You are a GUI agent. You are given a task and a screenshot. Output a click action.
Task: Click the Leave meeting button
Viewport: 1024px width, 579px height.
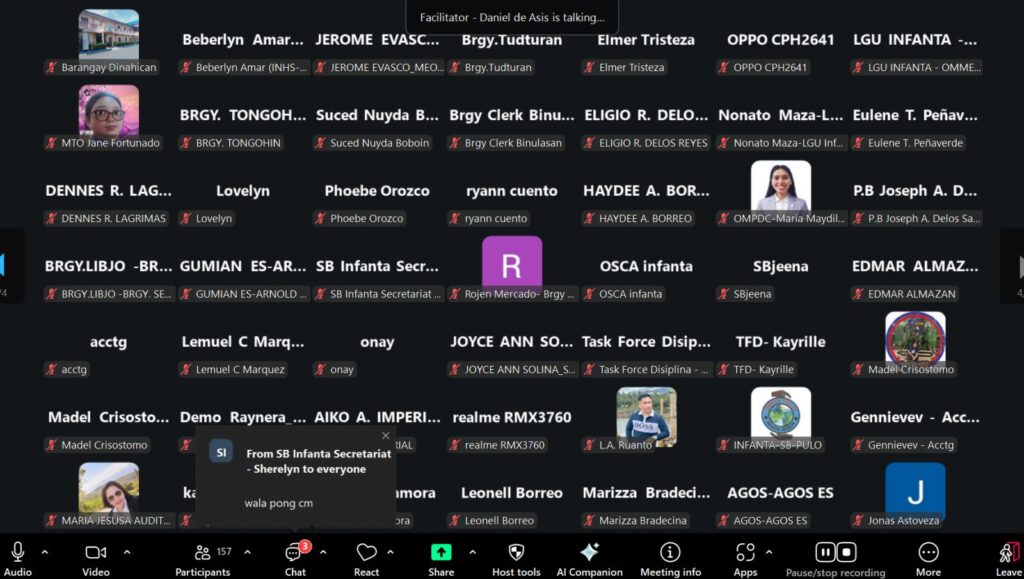[1008, 554]
